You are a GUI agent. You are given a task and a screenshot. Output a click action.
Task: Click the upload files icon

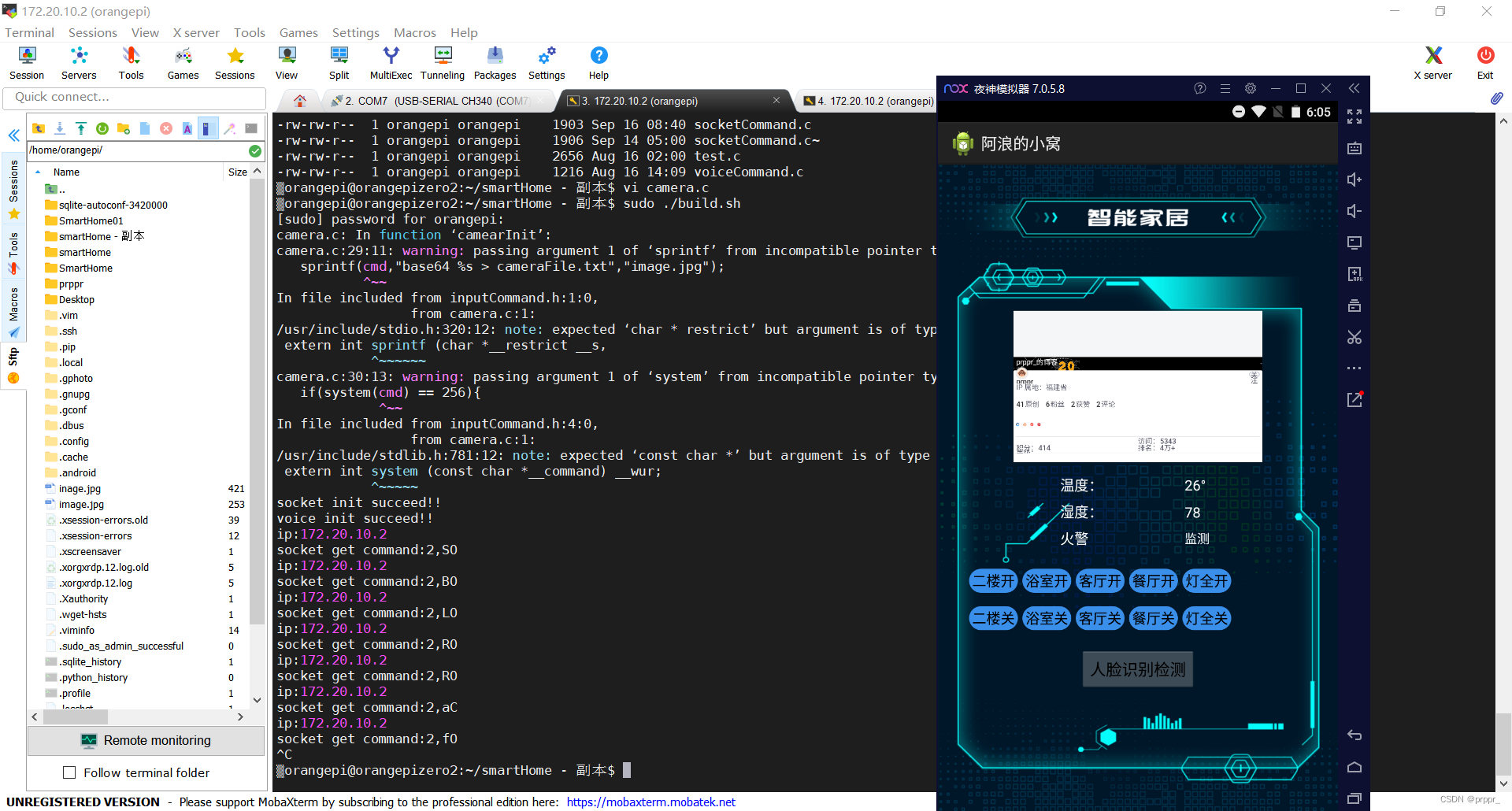81,128
